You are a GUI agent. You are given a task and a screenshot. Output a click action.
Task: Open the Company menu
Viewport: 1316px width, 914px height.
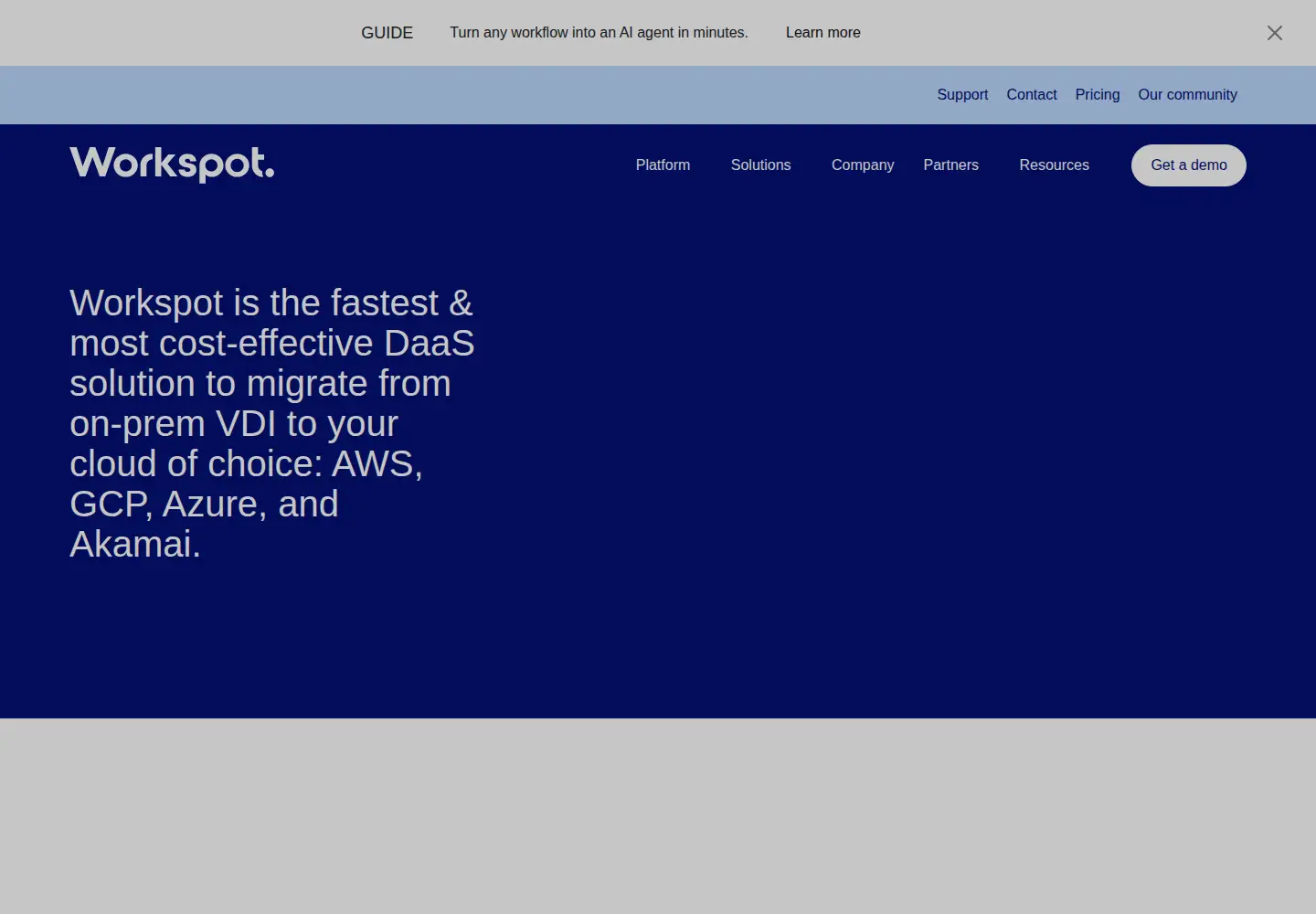coord(863,165)
